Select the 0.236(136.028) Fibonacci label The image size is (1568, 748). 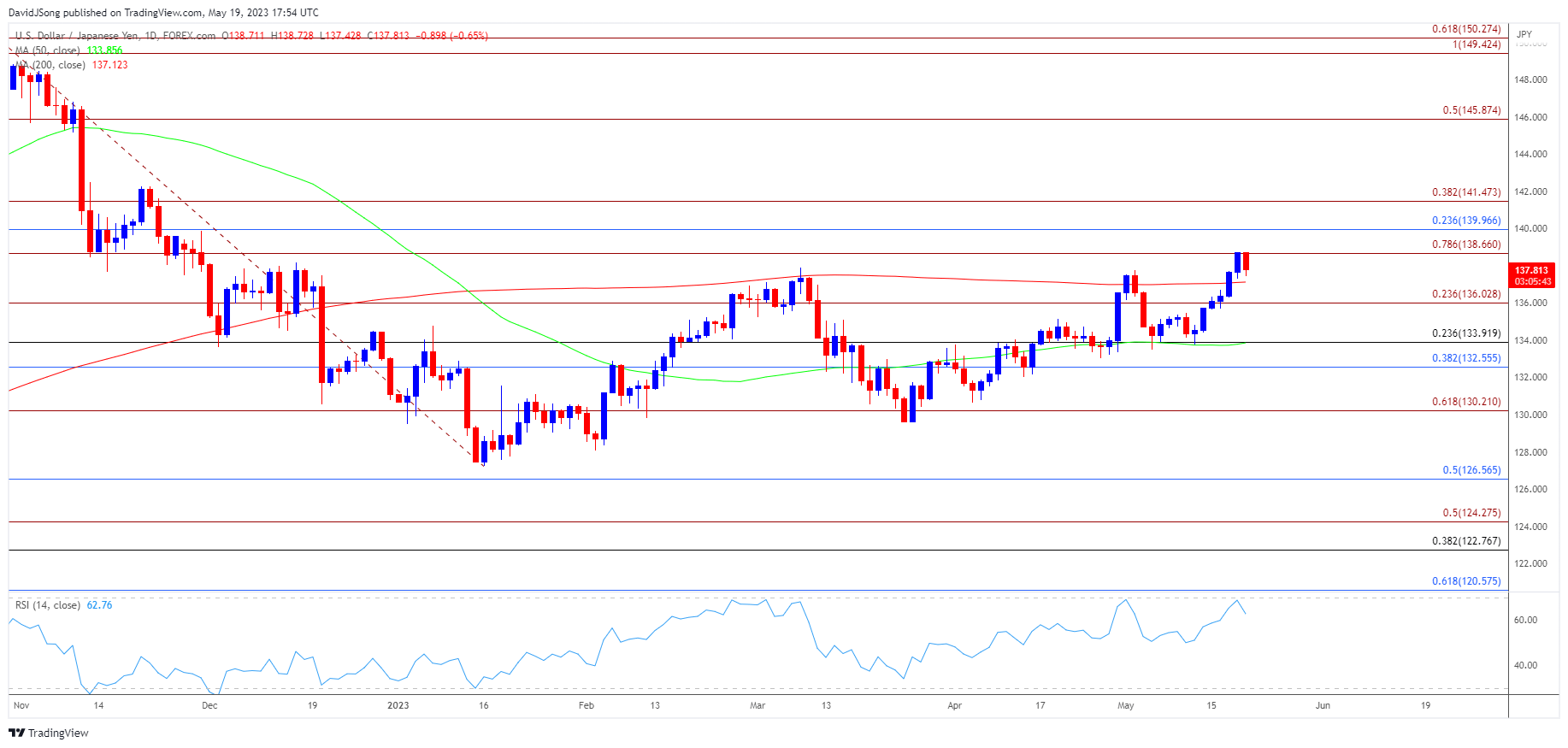1466,294
